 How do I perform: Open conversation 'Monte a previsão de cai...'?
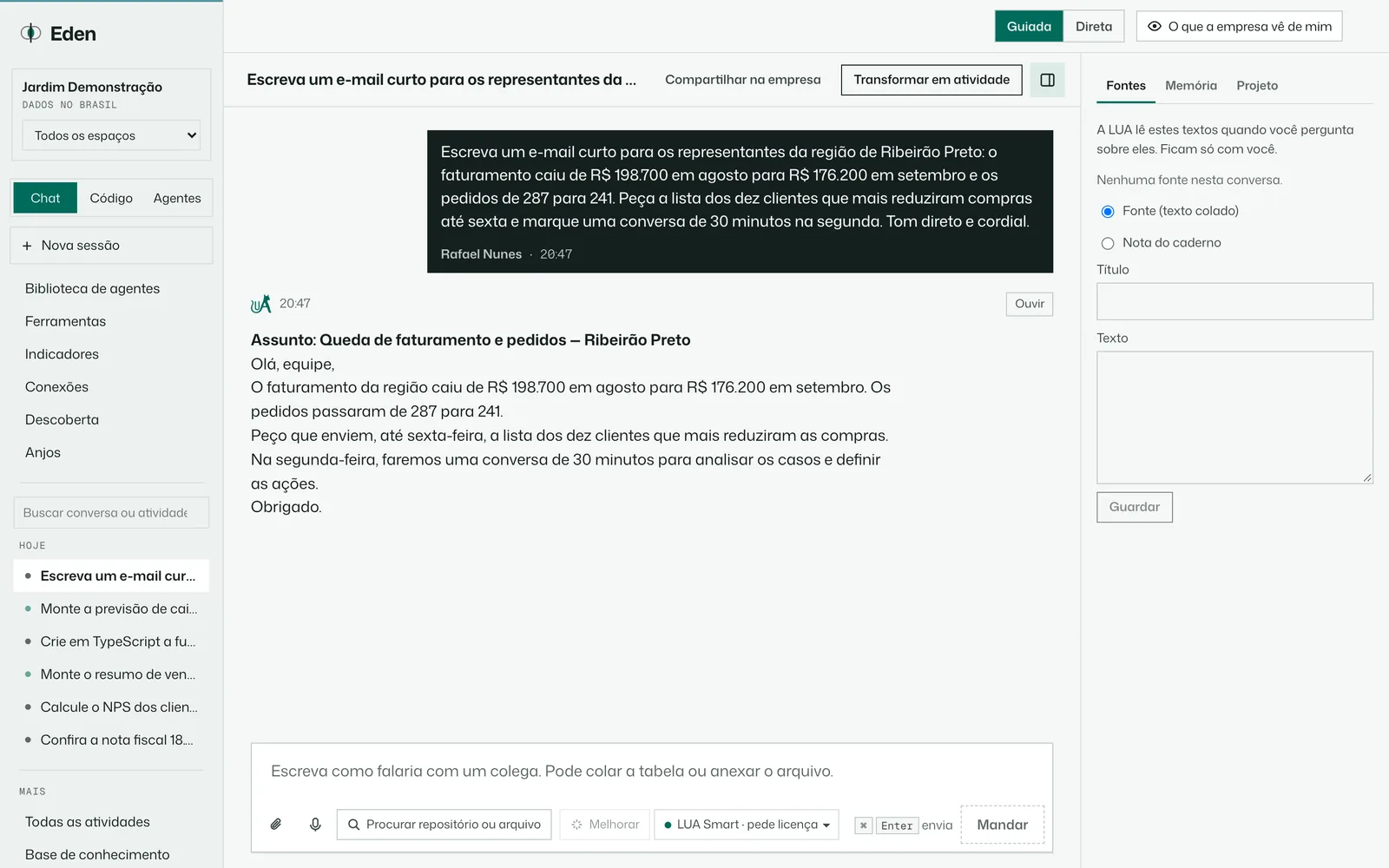(111, 609)
